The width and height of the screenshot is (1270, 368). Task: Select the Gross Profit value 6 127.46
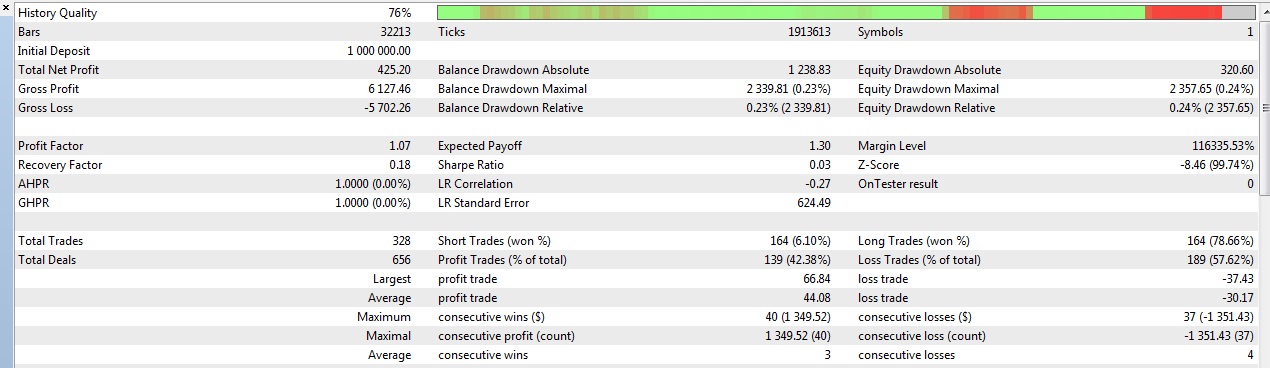click(x=389, y=89)
